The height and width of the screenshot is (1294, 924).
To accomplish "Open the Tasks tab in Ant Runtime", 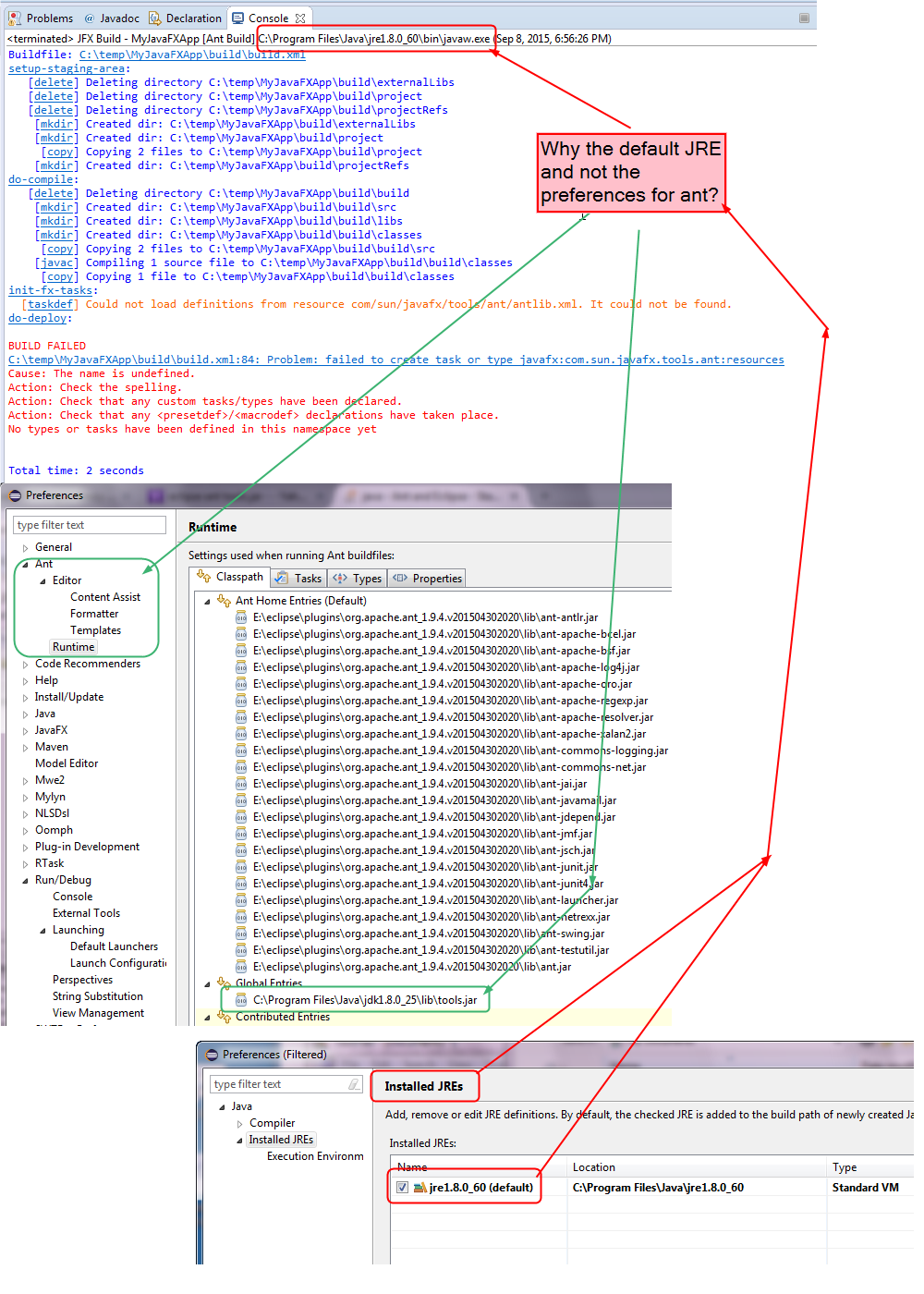I will coord(298,578).
